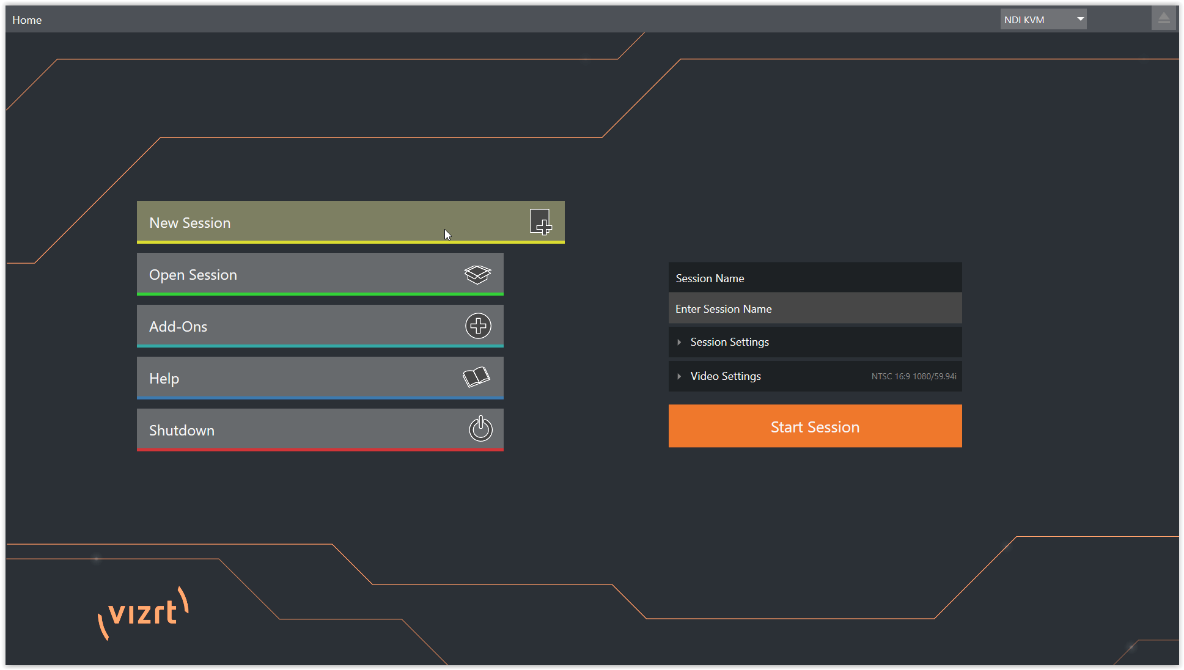Click the New Session page-plus icon

tap(541, 222)
